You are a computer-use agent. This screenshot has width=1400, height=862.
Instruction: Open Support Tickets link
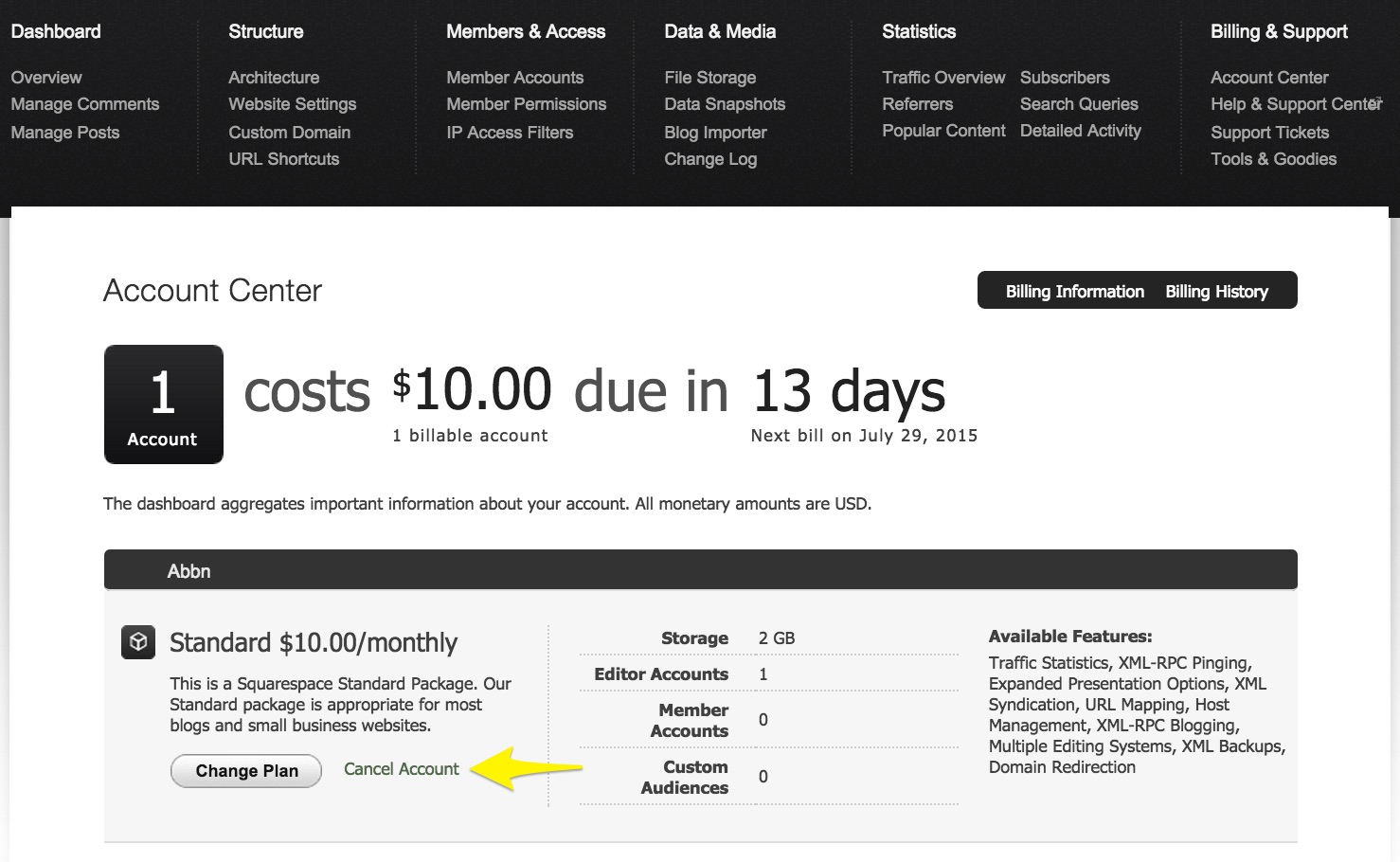(1269, 133)
